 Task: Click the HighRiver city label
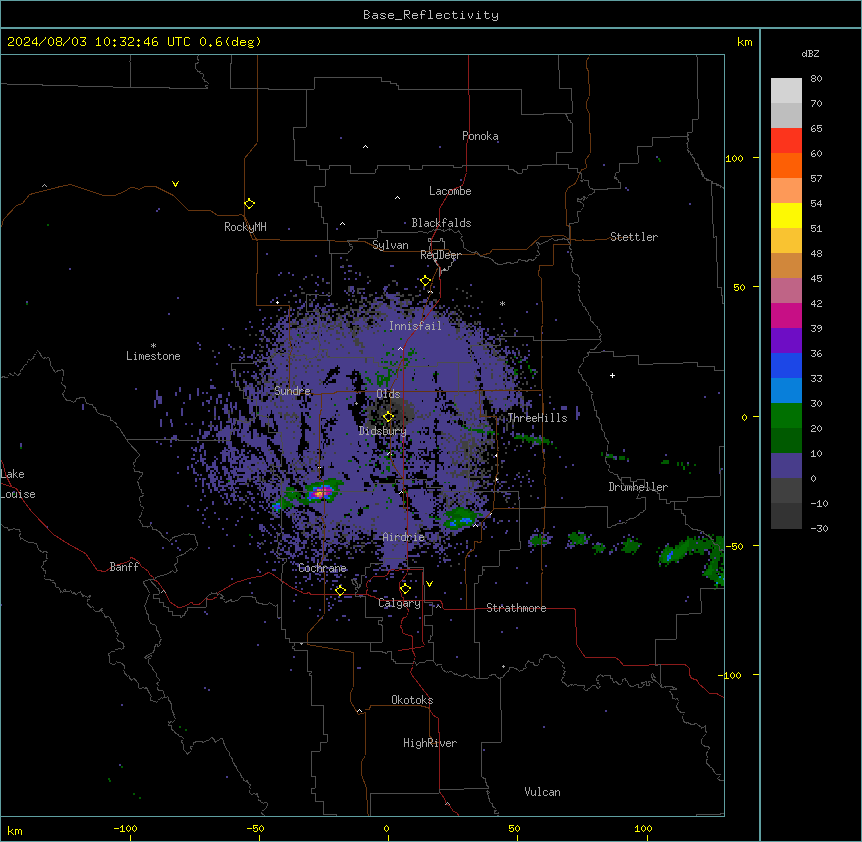coord(430,743)
